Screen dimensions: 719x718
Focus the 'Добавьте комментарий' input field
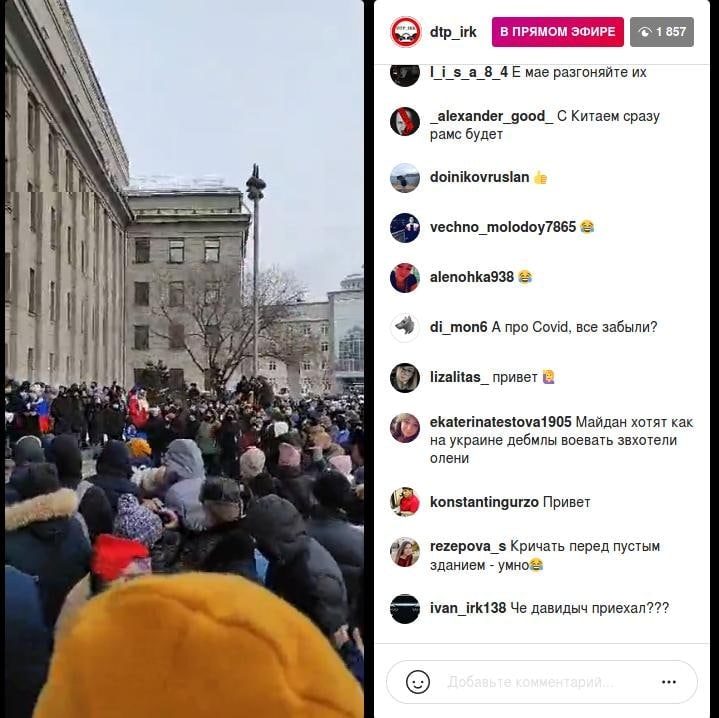tap(530, 682)
